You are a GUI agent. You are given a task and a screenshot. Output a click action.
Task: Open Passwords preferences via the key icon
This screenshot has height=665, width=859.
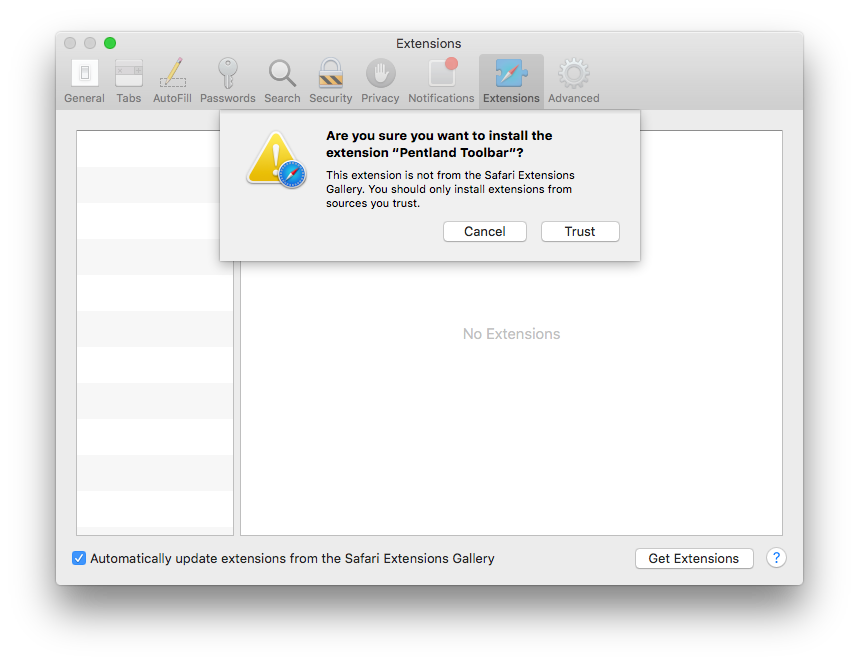227,75
